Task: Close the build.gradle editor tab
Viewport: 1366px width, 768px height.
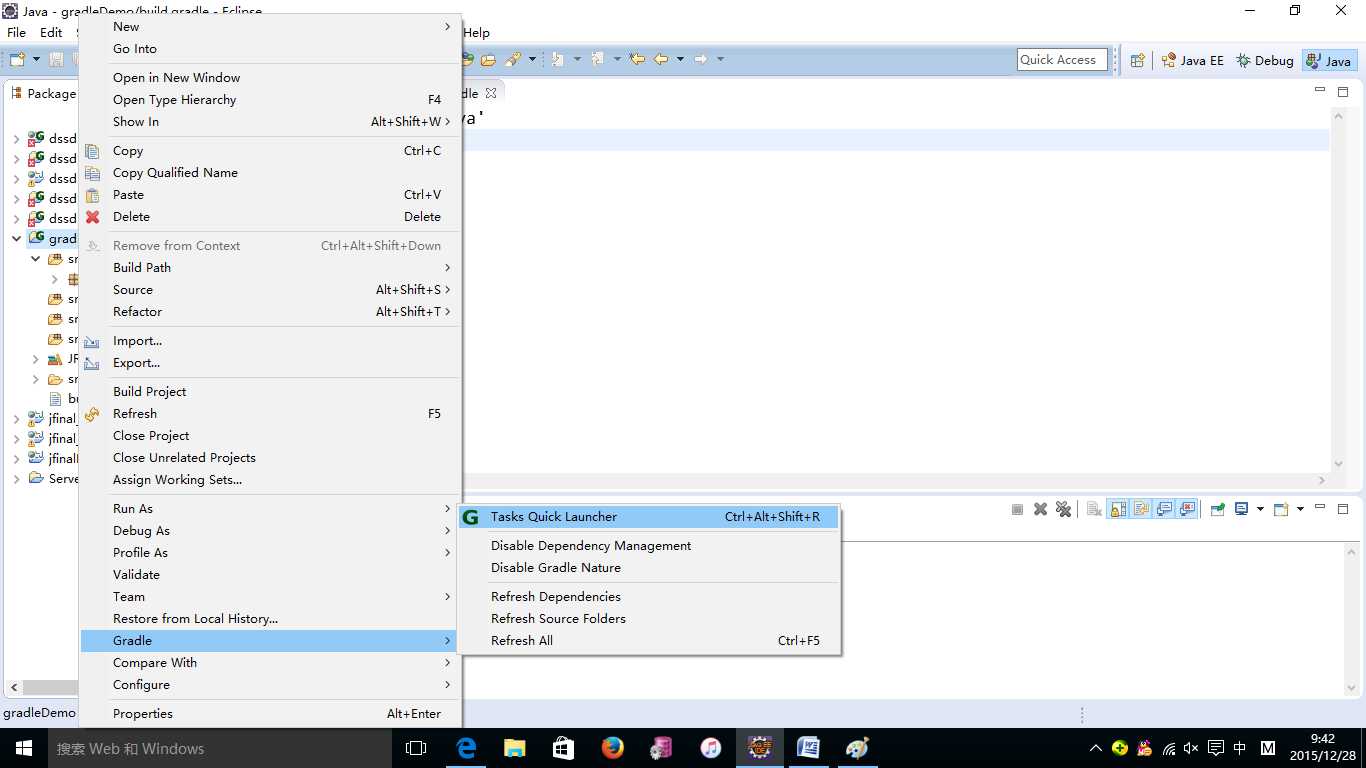Action: pos(490,93)
